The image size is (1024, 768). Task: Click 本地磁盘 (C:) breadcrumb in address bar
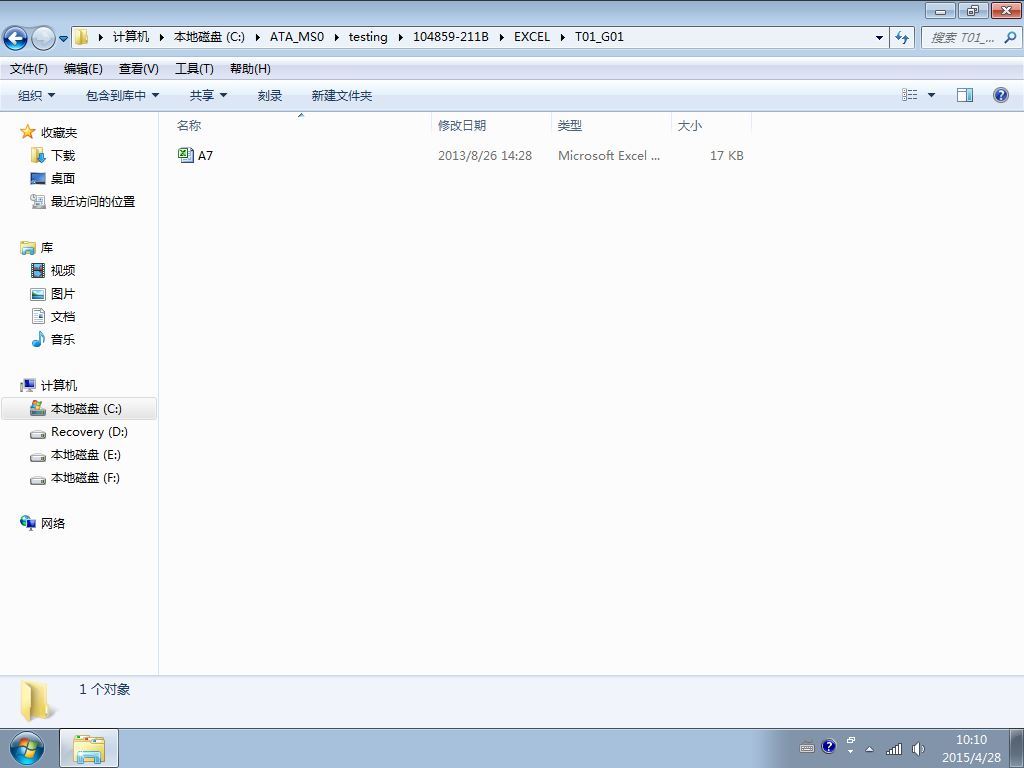[x=209, y=37]
